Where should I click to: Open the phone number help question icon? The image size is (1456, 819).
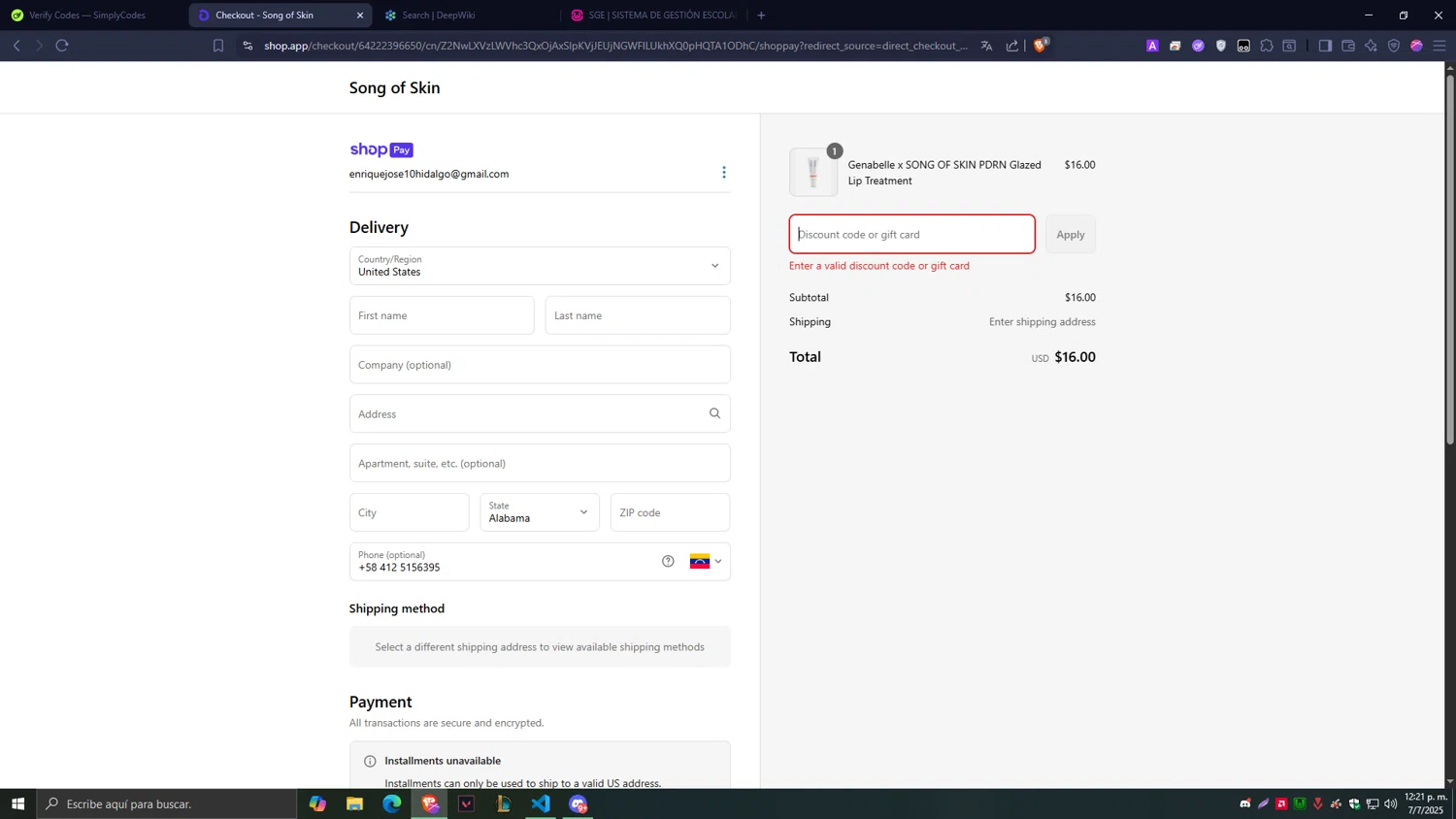tap(668, 561)
